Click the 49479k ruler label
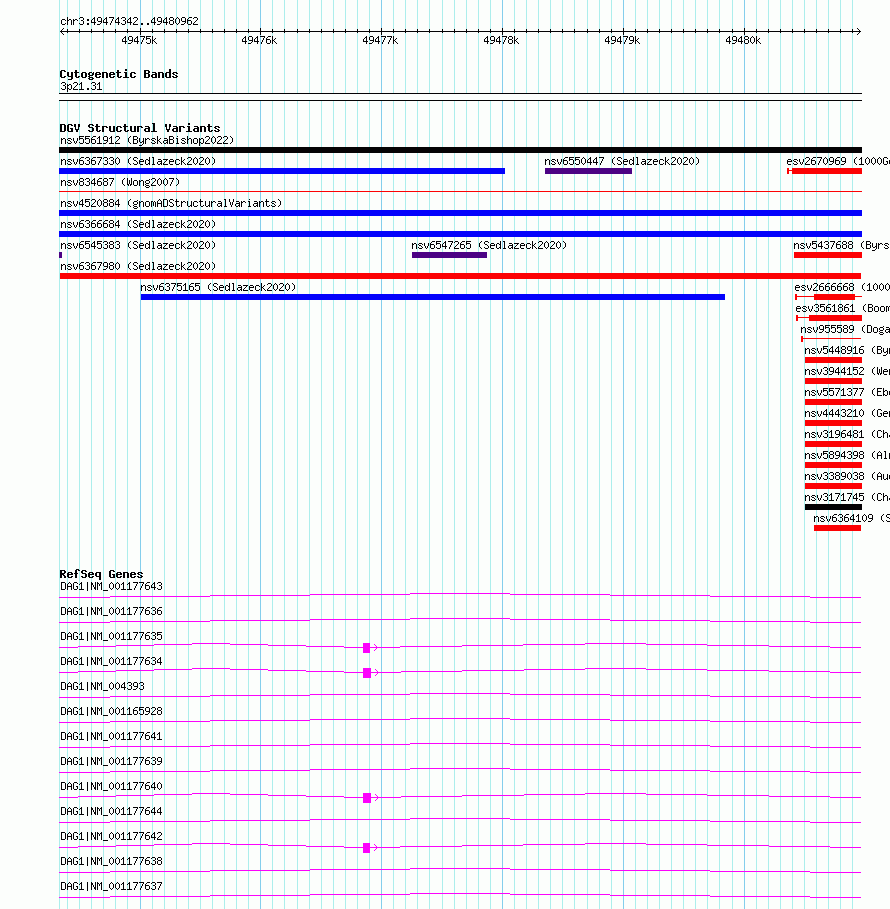890x909 pixels. [622, 41]
